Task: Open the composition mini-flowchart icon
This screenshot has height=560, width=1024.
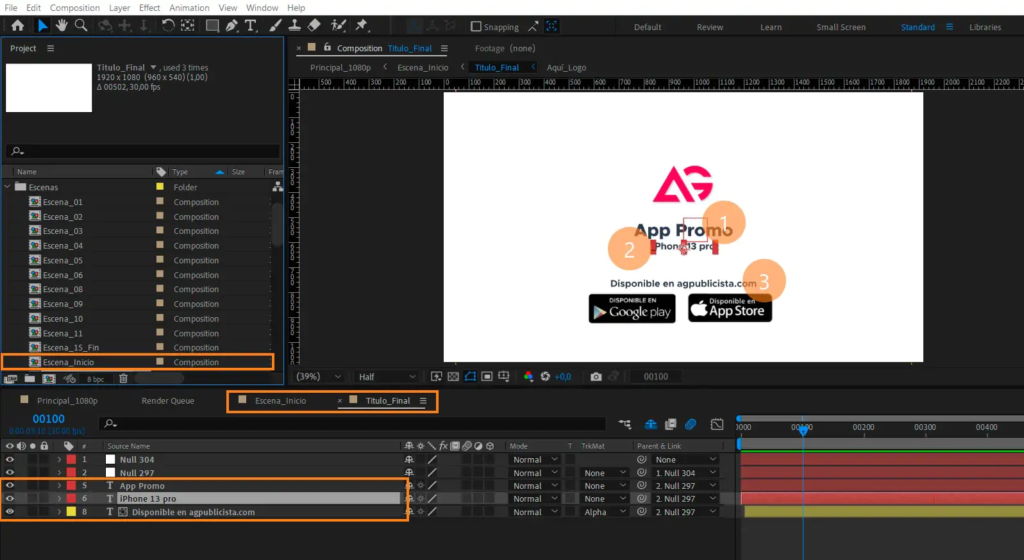Action: 625,424
